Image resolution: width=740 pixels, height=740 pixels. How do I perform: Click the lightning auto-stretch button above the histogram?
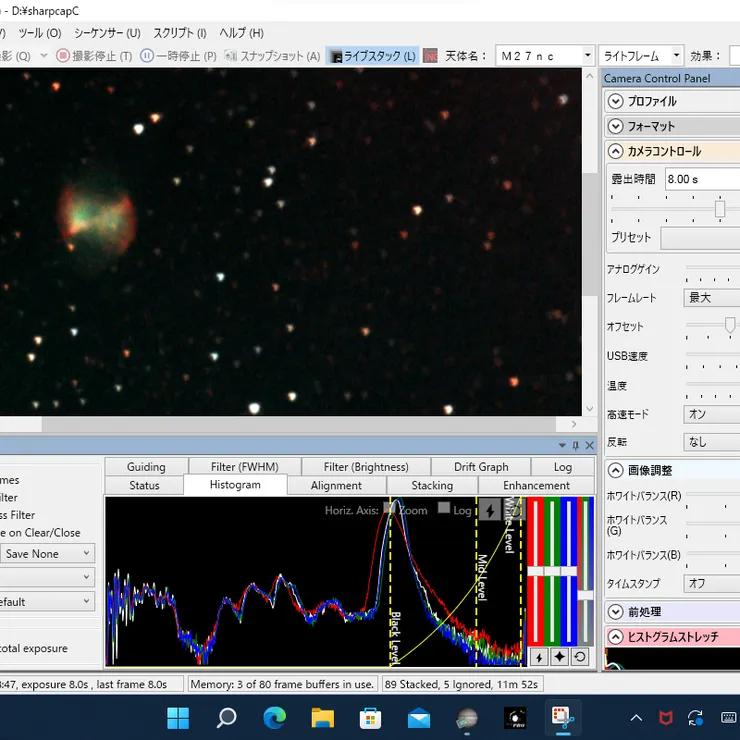pos(490,510)
